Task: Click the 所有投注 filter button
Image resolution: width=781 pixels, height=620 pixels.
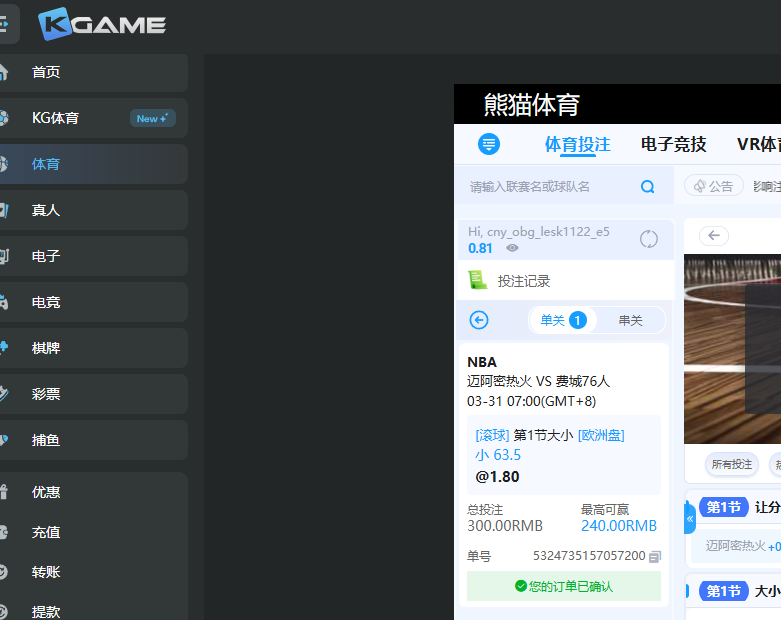Action: 730,465
